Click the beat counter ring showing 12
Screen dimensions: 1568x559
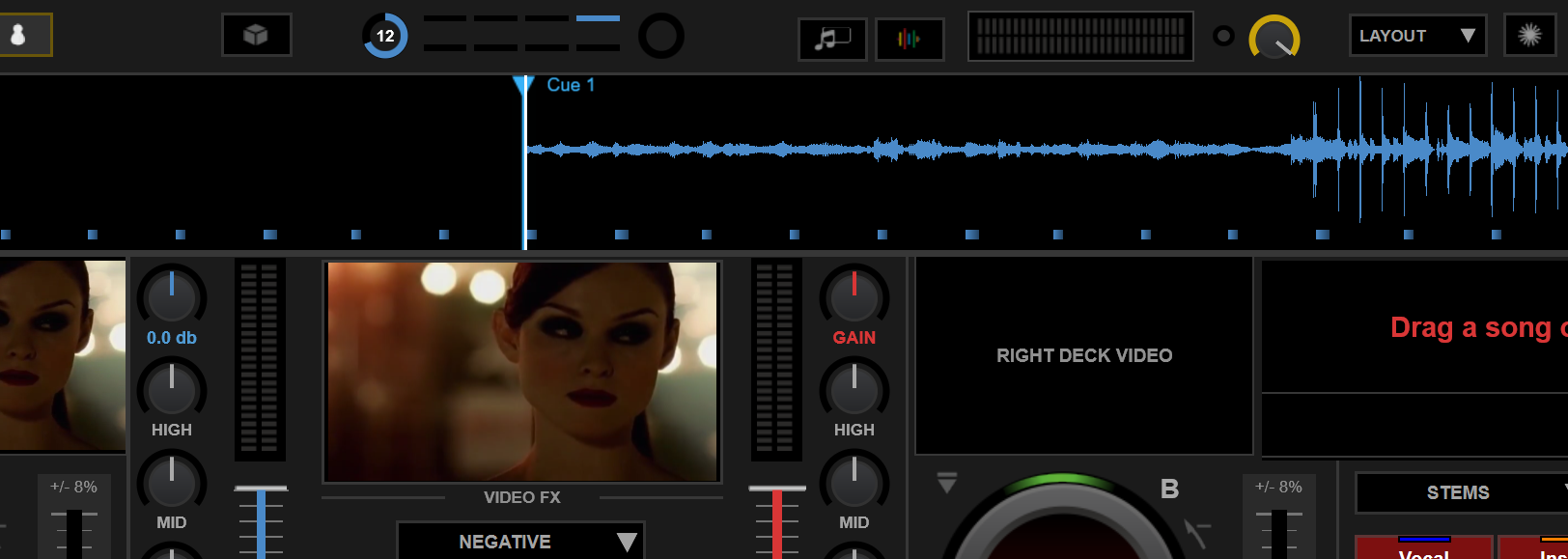tap(385, 36)
